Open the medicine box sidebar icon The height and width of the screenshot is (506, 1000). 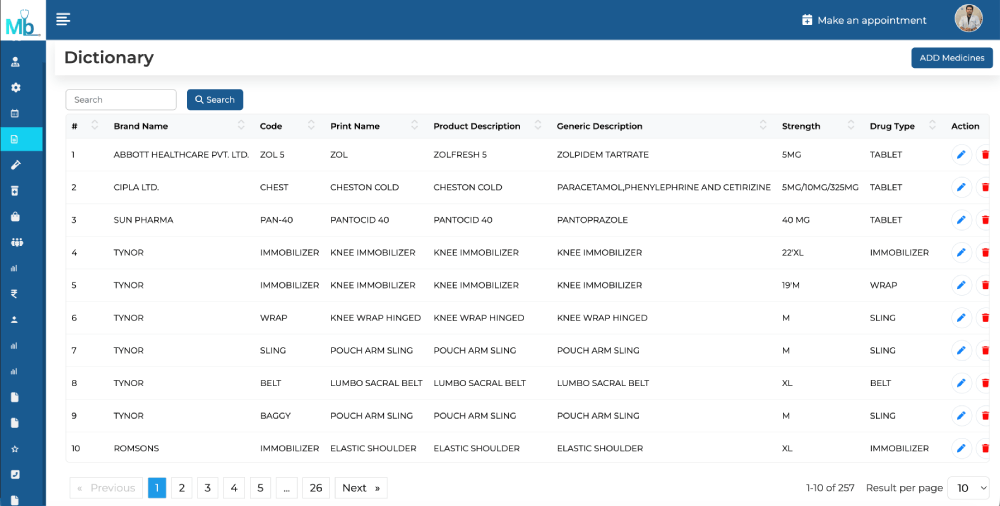(x=15, y=191)
